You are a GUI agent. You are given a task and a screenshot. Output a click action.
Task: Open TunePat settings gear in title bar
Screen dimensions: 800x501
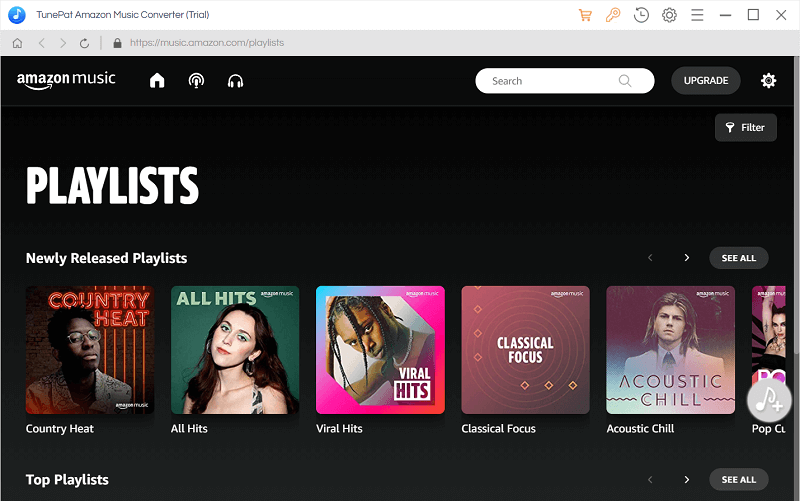(x=669, y=15)
